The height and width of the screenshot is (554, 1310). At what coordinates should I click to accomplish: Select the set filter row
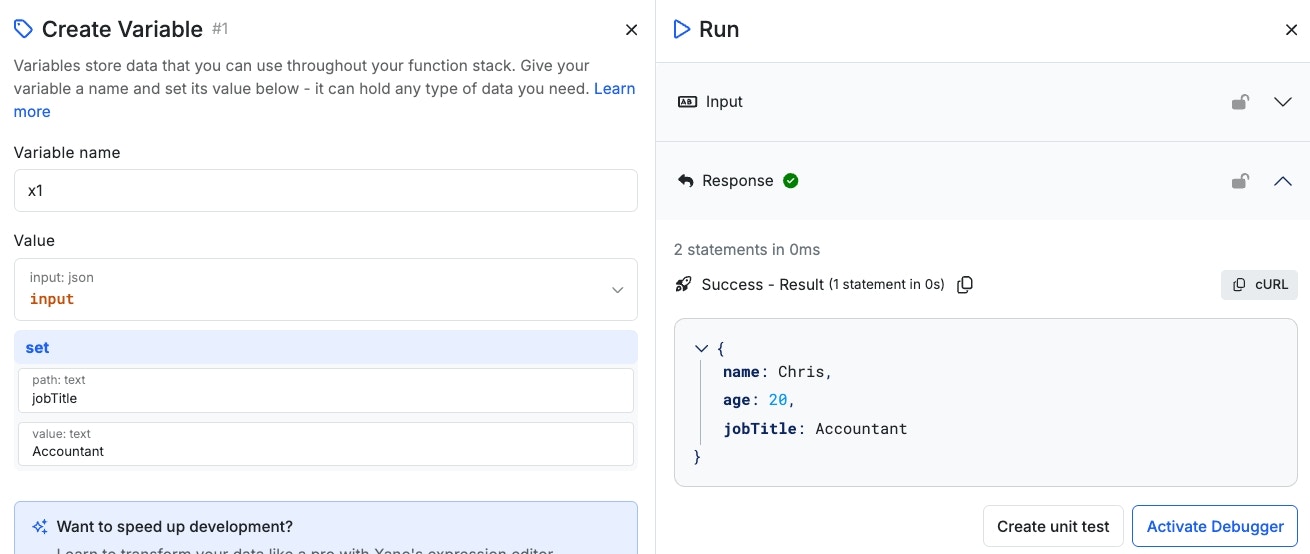click(326, 347)
